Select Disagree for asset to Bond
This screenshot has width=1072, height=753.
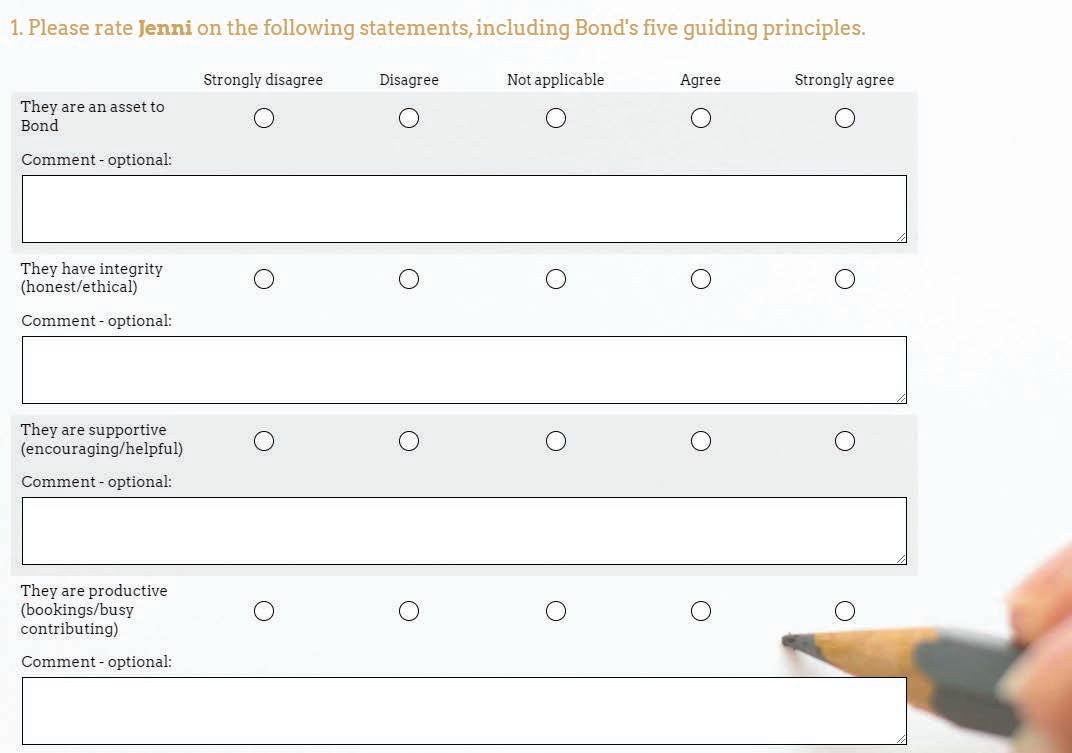coord(409,118)
